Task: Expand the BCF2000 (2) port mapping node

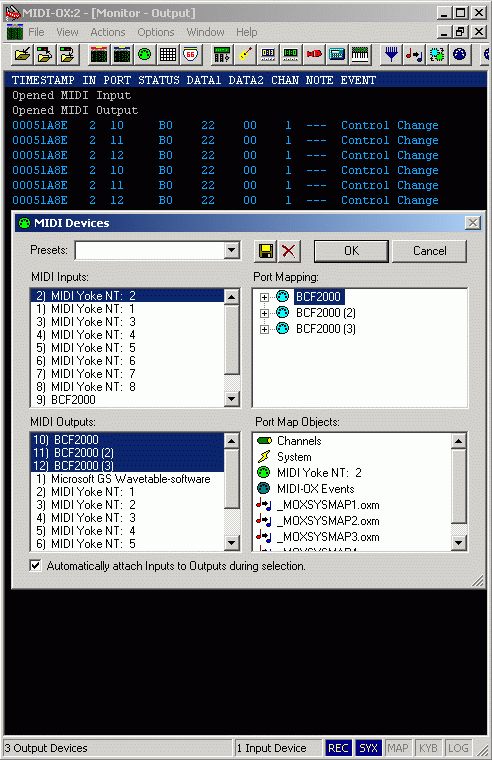Action: tap(264, 313)
